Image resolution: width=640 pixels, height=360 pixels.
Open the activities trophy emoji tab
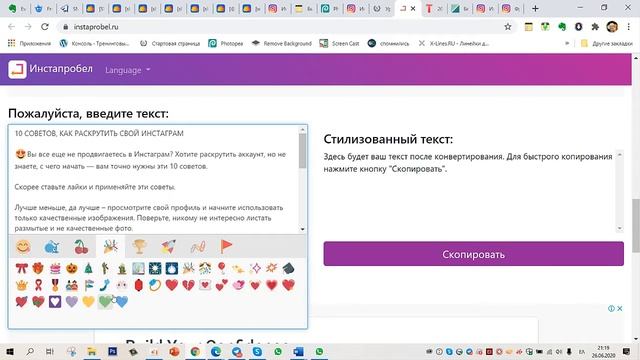tap(139, 246)
